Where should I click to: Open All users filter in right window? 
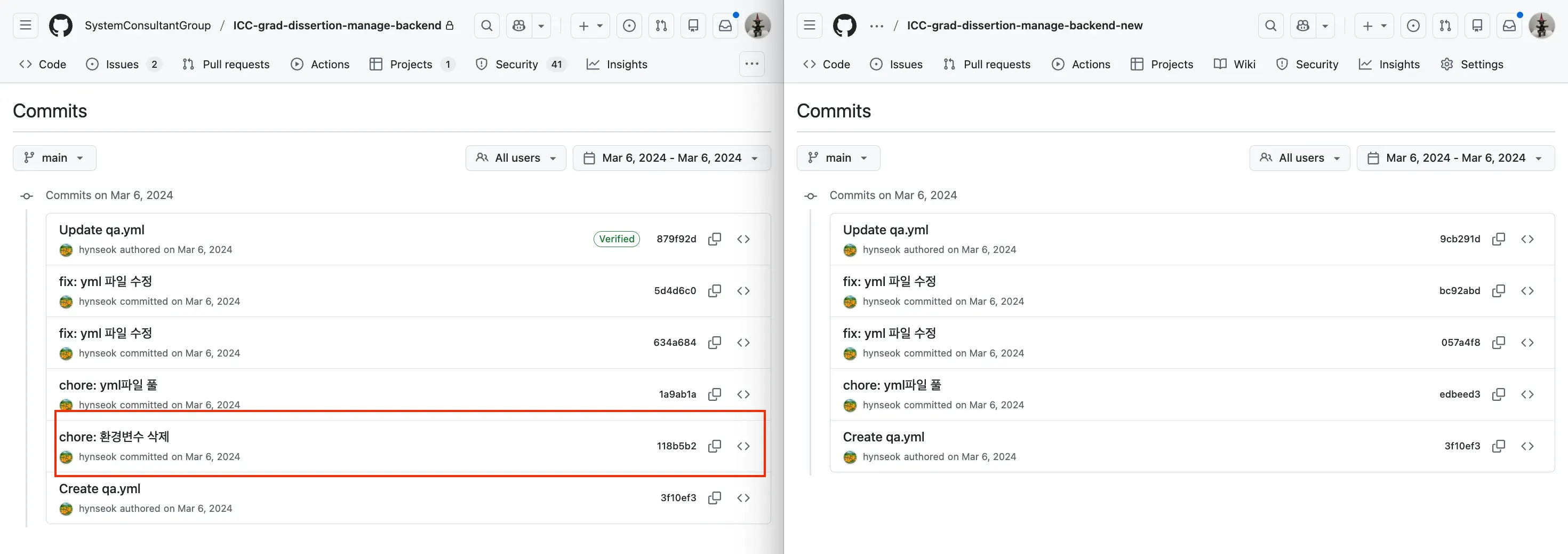[1300, 158]
